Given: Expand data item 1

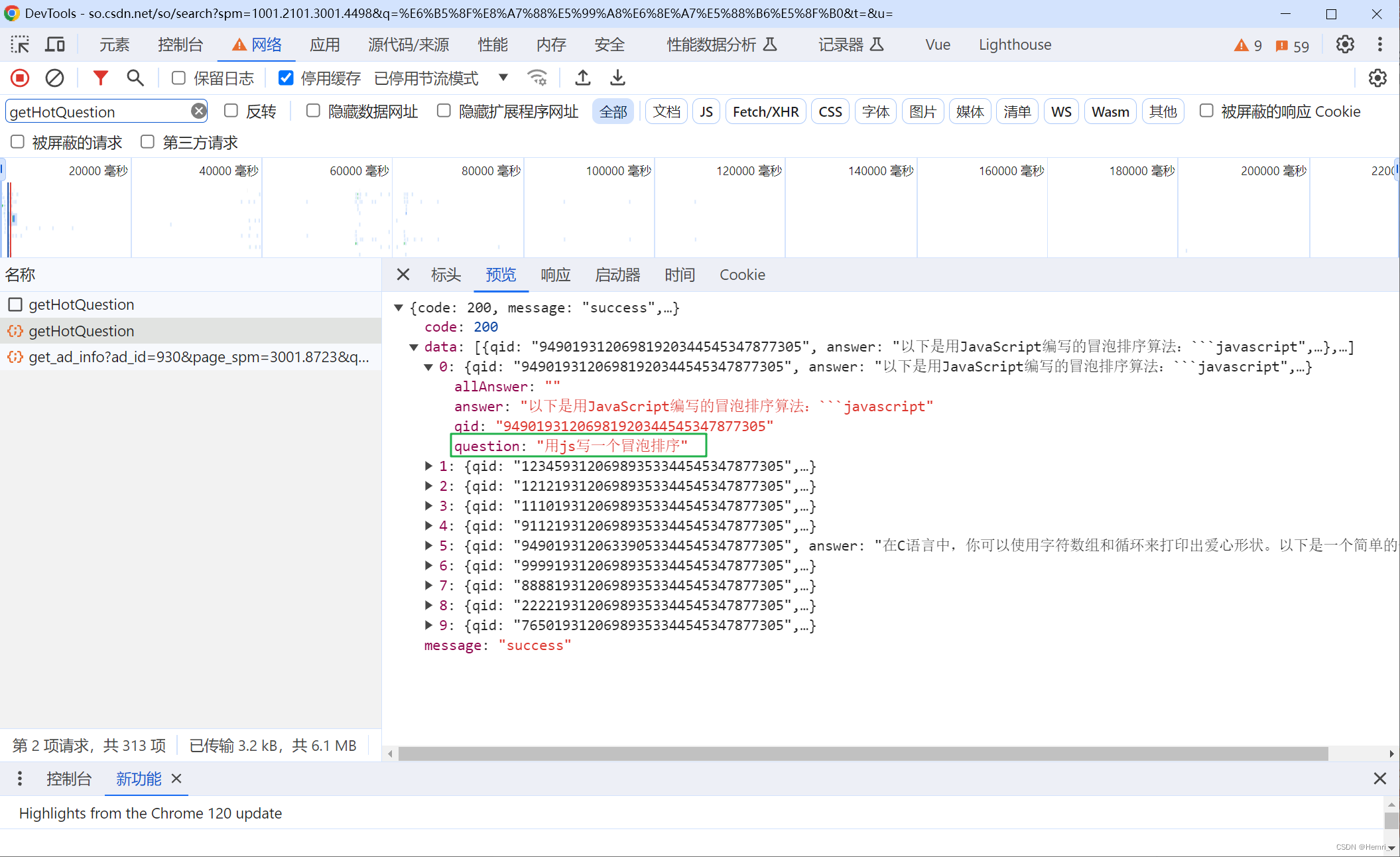Looking at the screenshot, I should click(x=428, y=466).
